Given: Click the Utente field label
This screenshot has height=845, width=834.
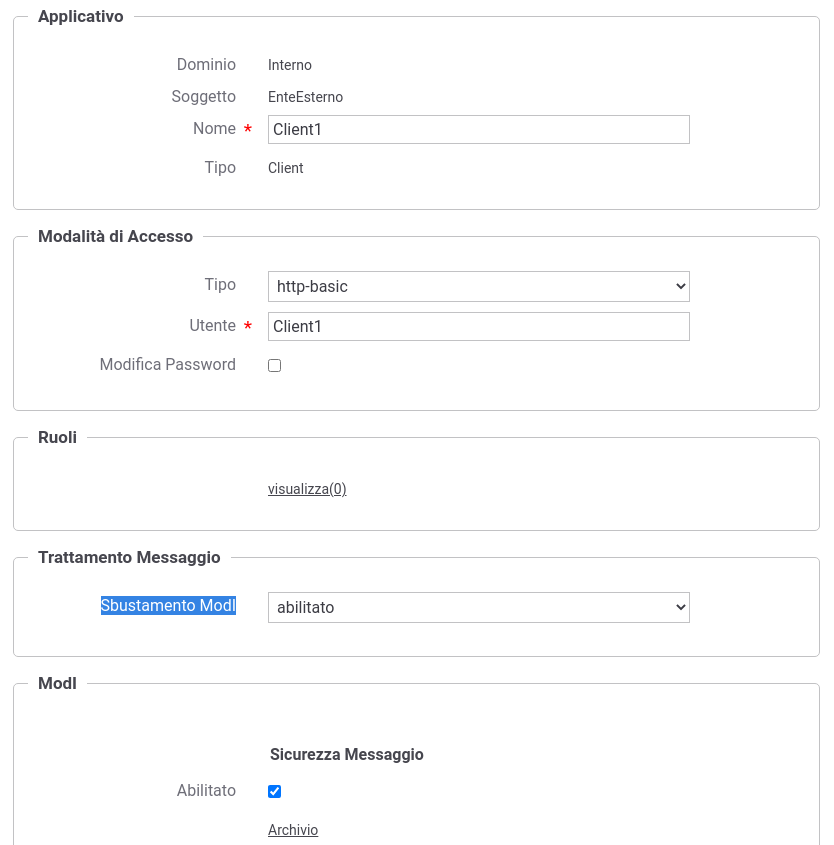Looking at the screenshot, I should tap(212, 325).
